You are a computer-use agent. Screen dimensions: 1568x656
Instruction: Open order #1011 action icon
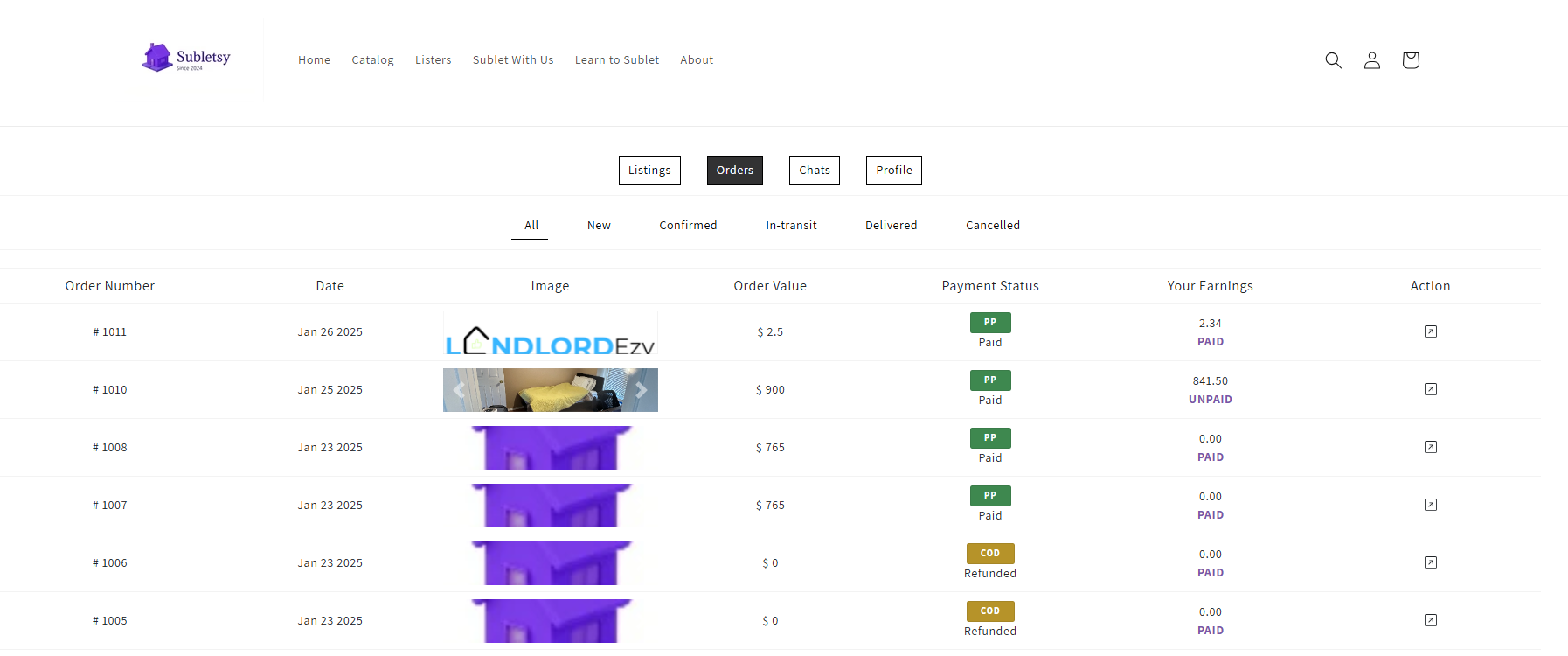[x=1430, y=331]
